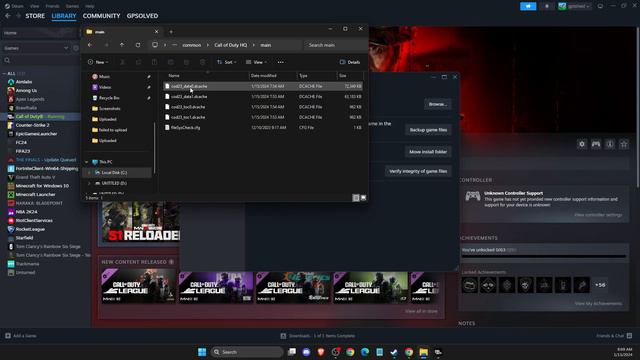Open Screenshots folder in navigation pane

(x=109, y=109)
